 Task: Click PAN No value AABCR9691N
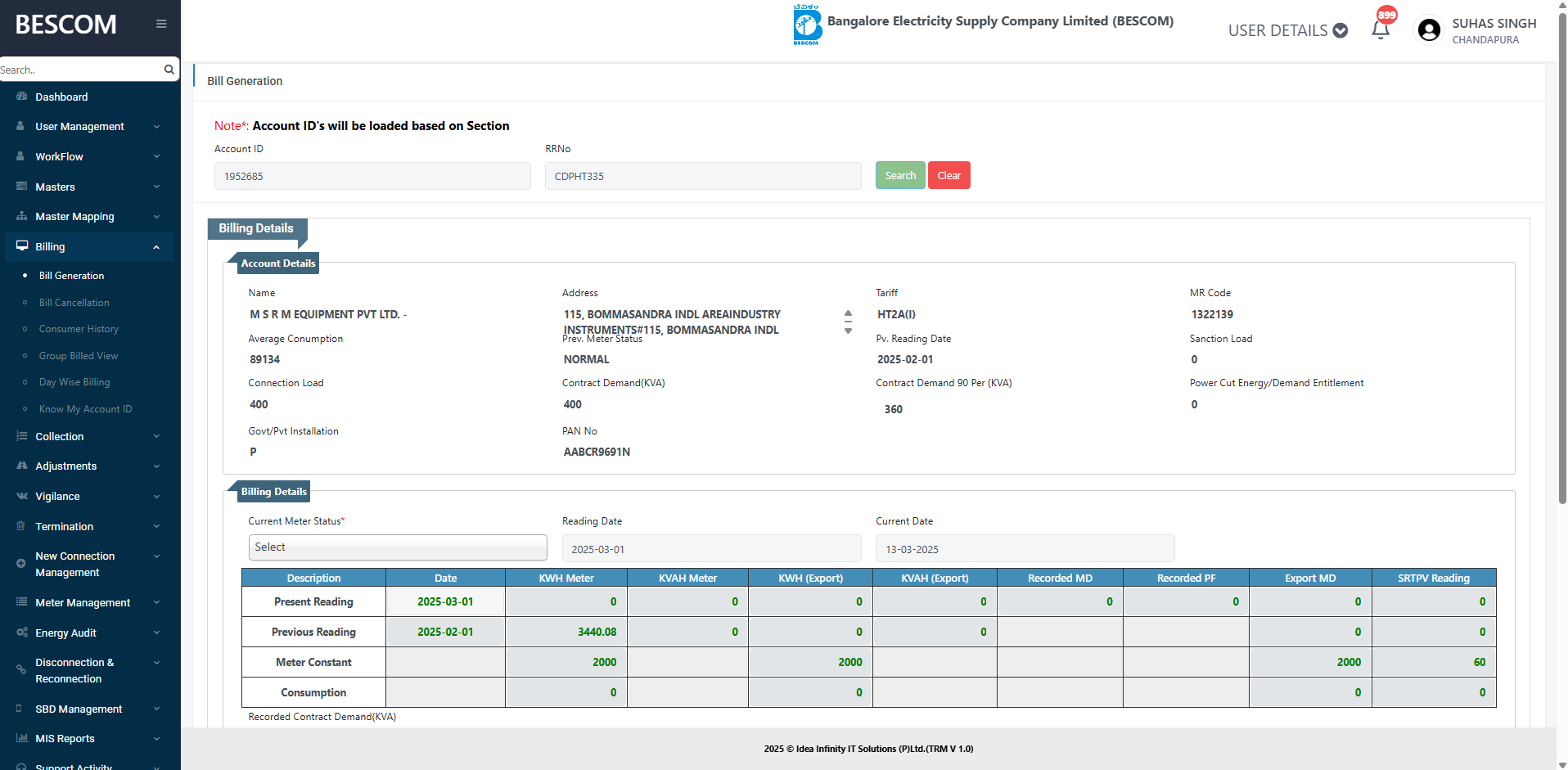tap(597, 452)
